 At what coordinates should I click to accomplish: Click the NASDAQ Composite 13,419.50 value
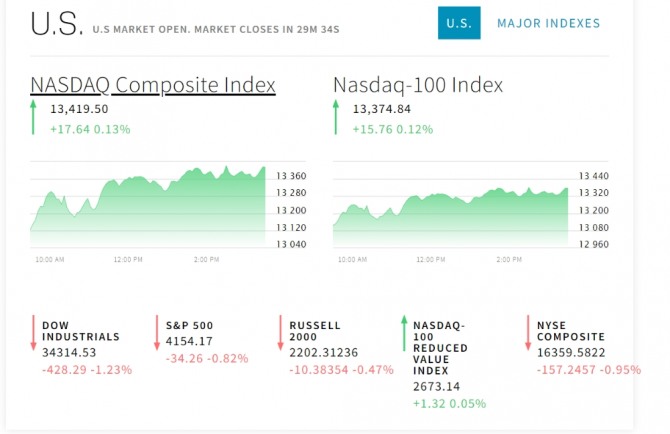tap(79, 109)
